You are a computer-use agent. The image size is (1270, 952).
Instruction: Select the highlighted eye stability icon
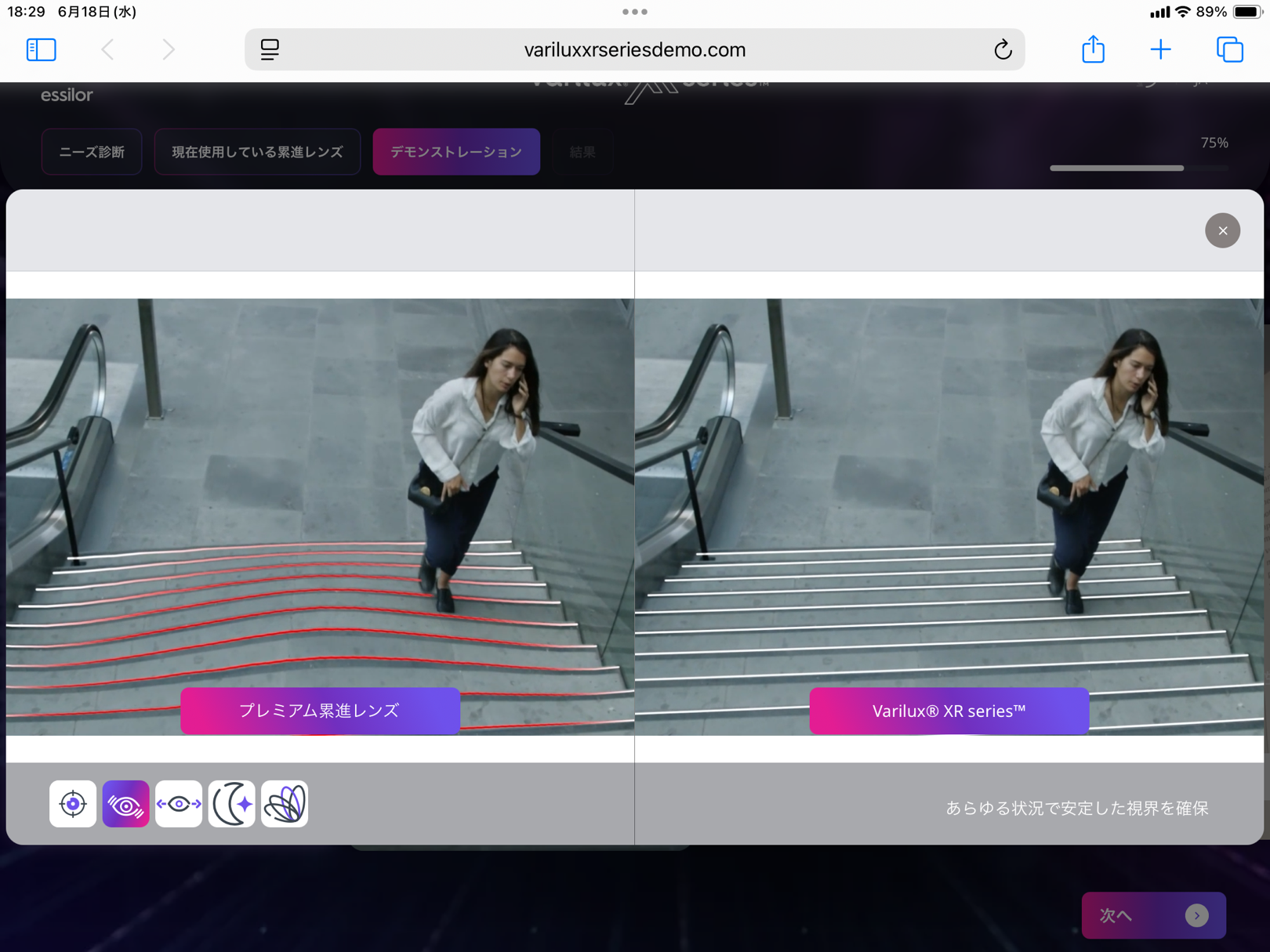tap(125, 804)
